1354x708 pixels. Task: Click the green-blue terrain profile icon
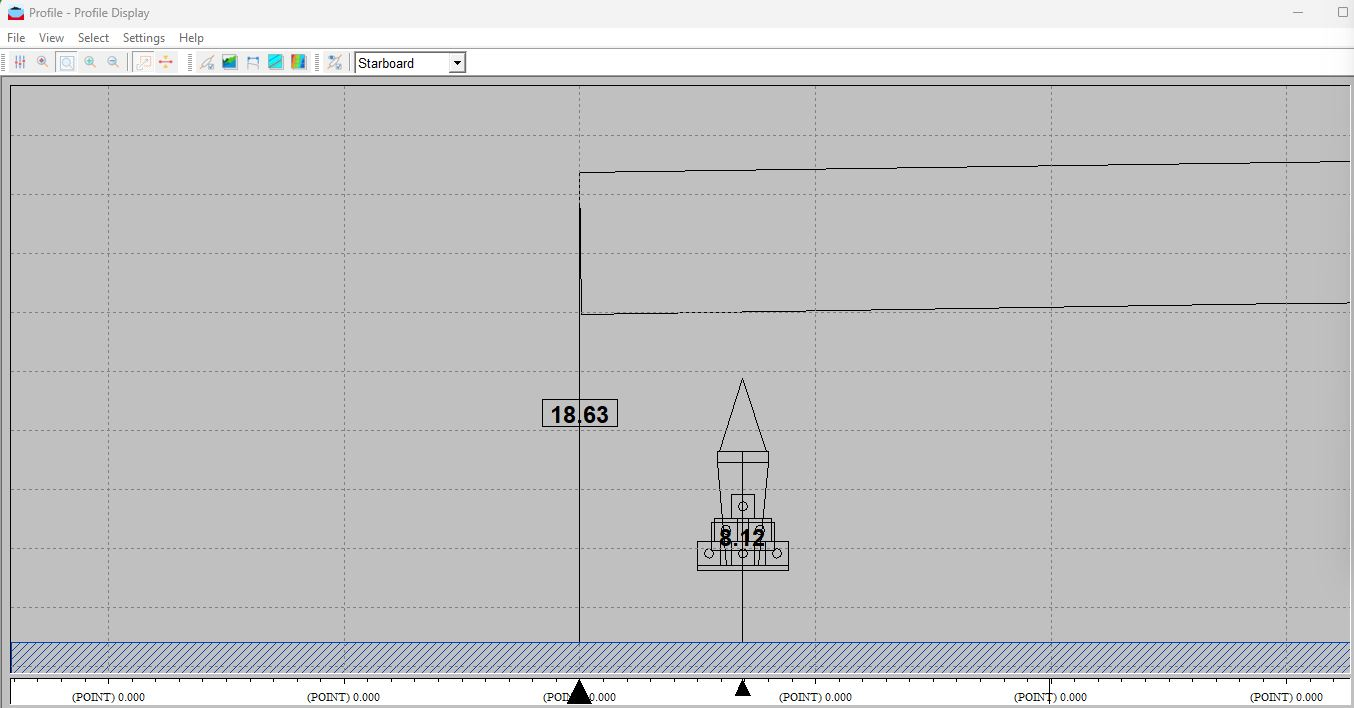click(x=230, y=62)
